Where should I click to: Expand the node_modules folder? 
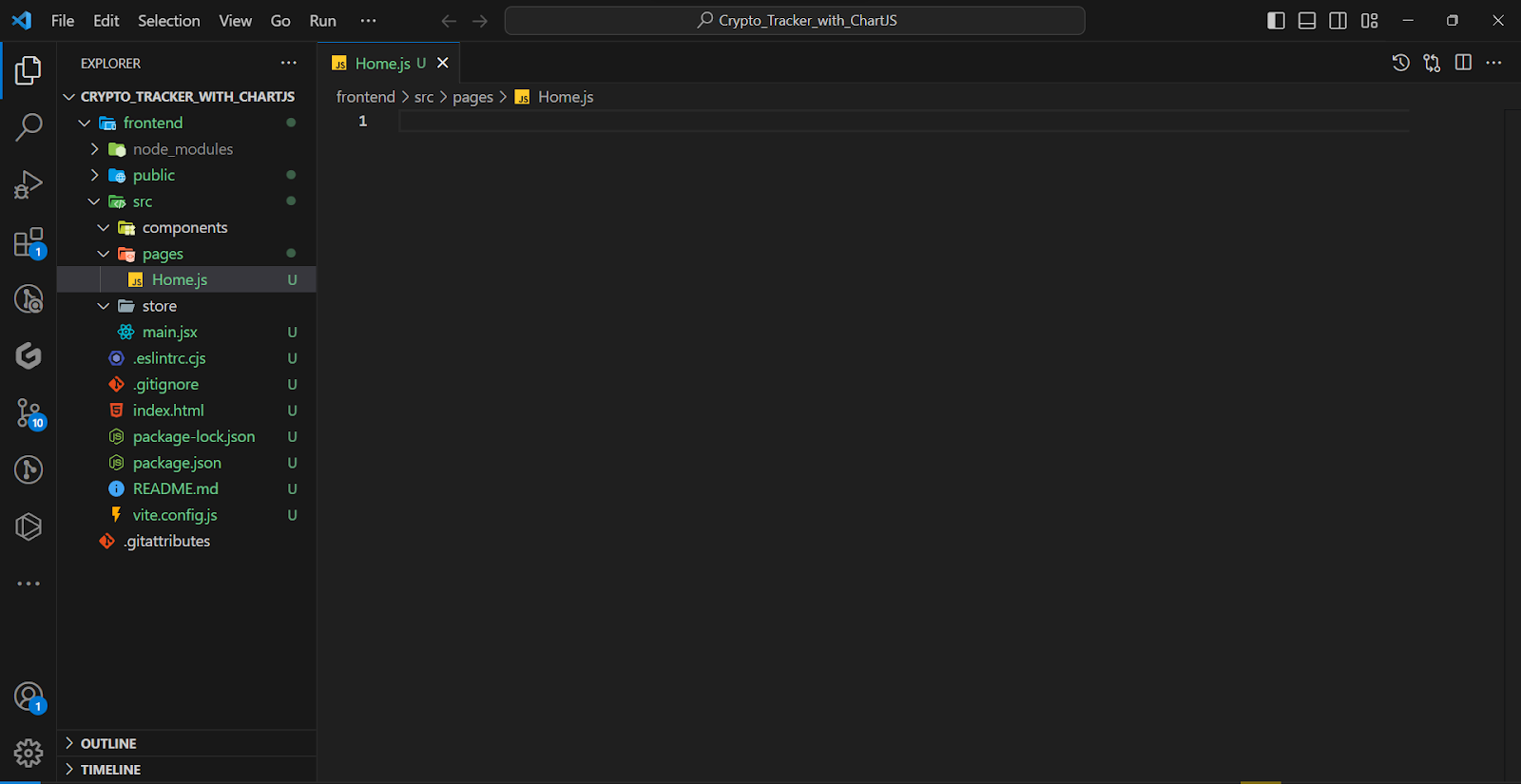click(x=183, y=149)
